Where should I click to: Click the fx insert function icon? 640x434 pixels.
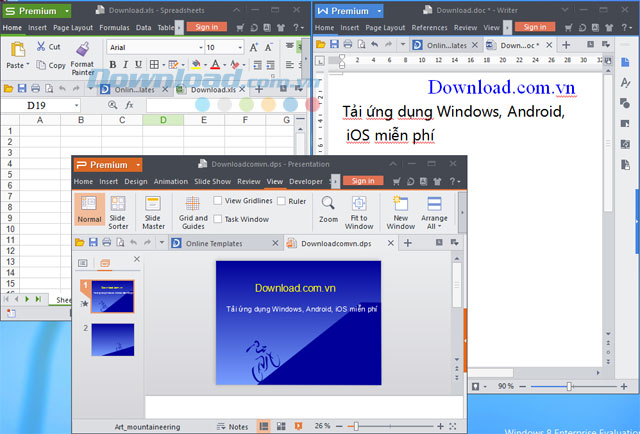coord(129,105)
